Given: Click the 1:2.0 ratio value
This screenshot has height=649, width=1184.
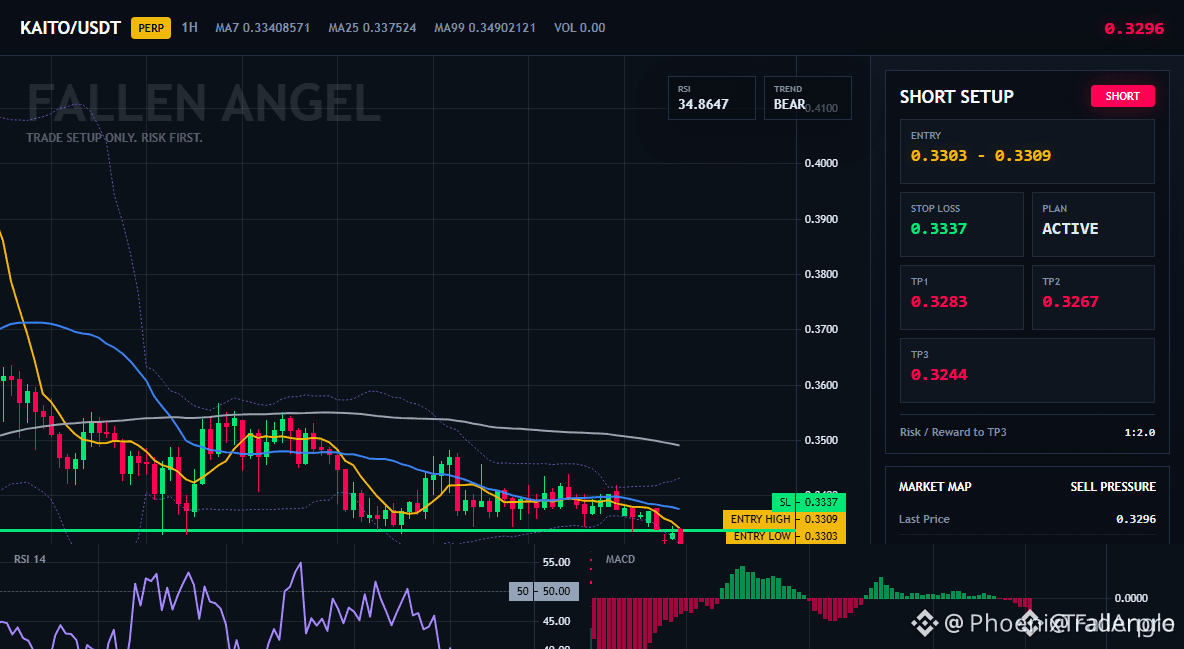Looking at the screenshot, I should click(x=1139, y=433).
